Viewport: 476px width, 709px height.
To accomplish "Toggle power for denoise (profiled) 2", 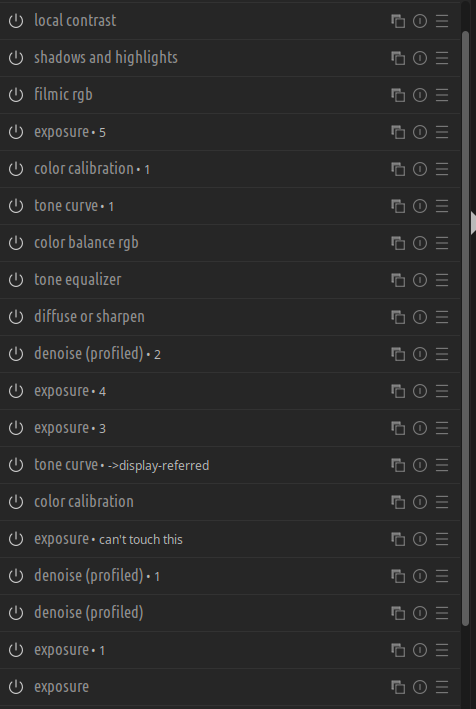I will click(x=16, y=354).
